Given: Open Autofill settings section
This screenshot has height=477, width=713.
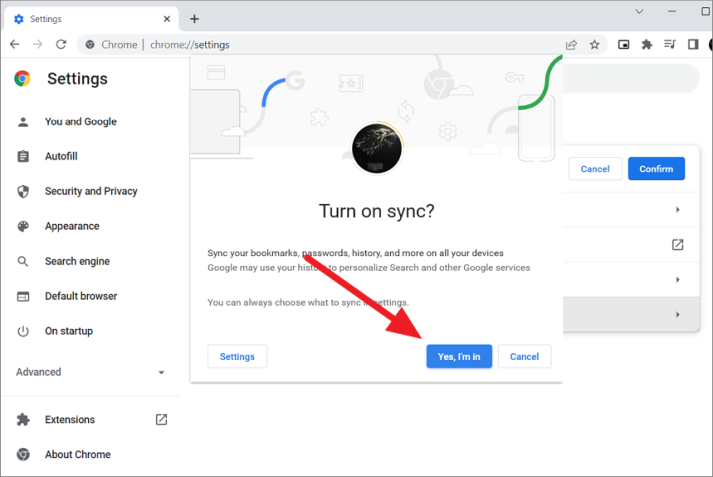Looking at the screenshot, I should [x=61, y=156].
